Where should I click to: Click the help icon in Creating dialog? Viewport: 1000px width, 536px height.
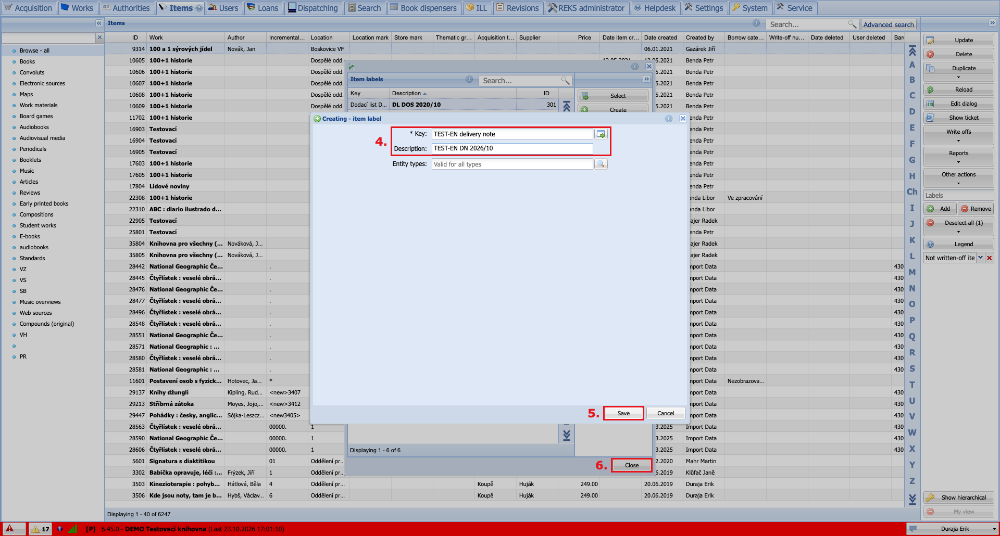point(668,119)
